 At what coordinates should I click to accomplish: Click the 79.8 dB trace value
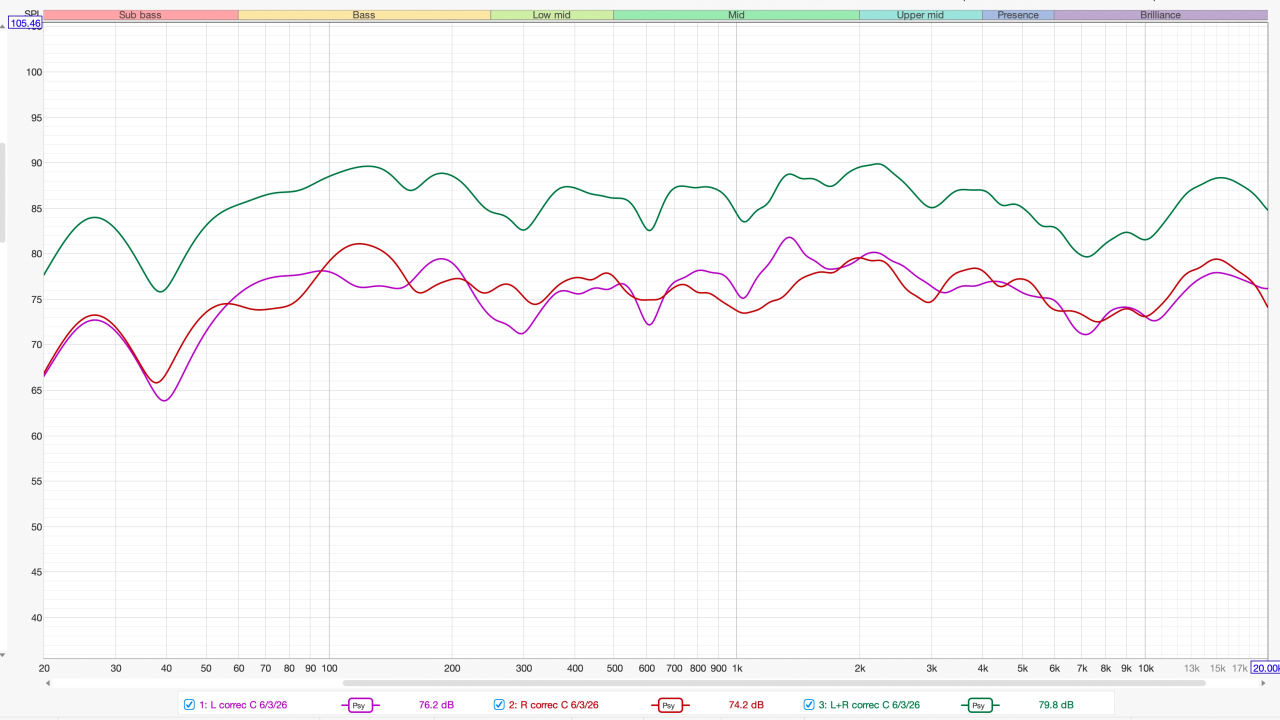(1056, 705)
